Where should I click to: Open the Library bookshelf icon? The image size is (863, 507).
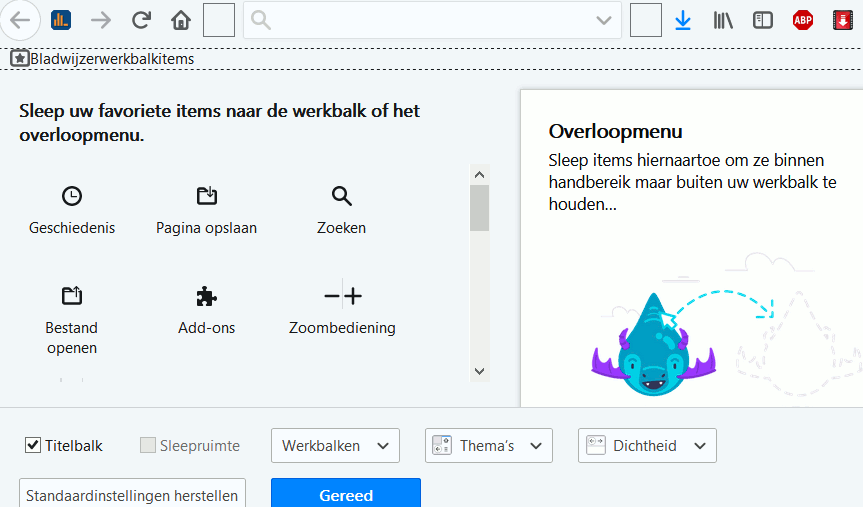(x=723, y=21)
